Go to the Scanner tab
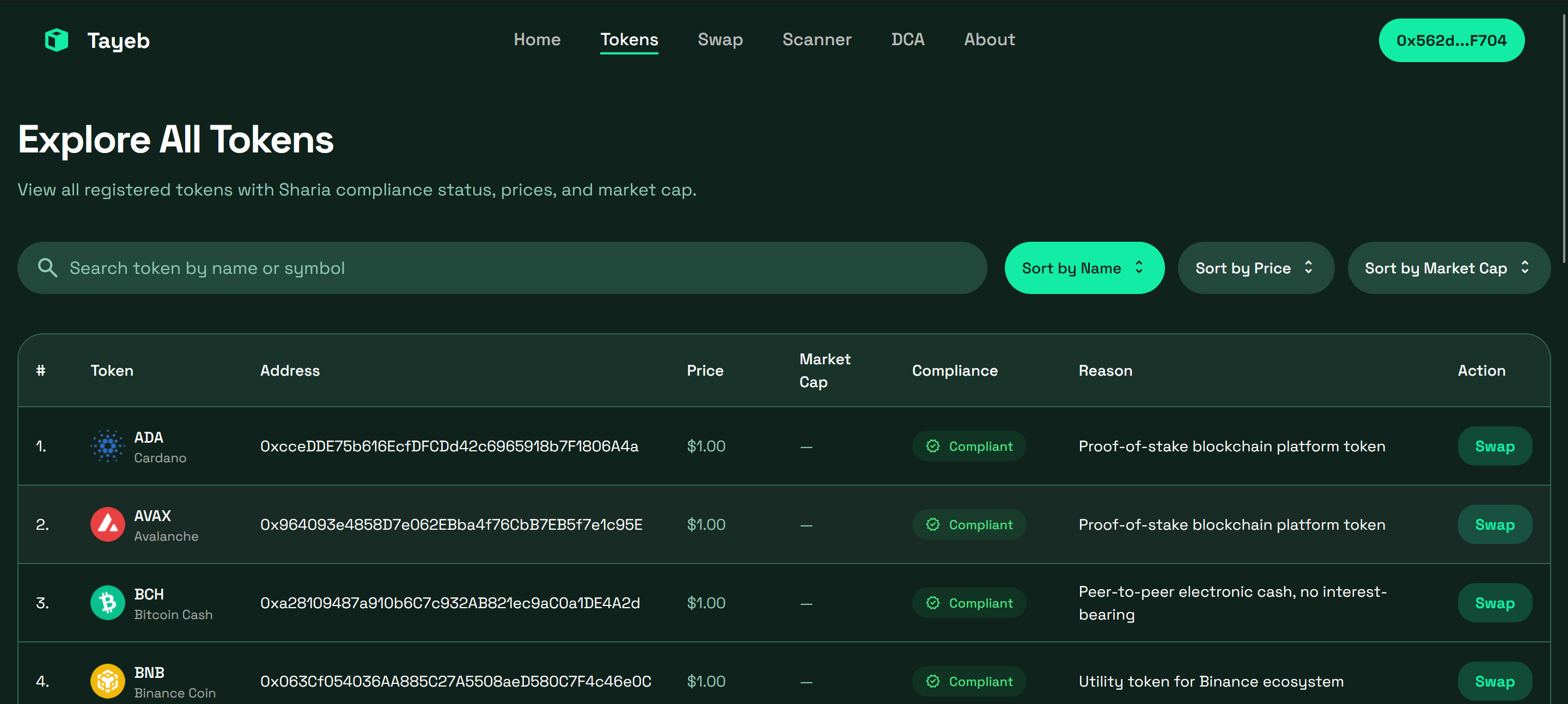Viewport: 1568px width, 704px height. click(816, 40)
